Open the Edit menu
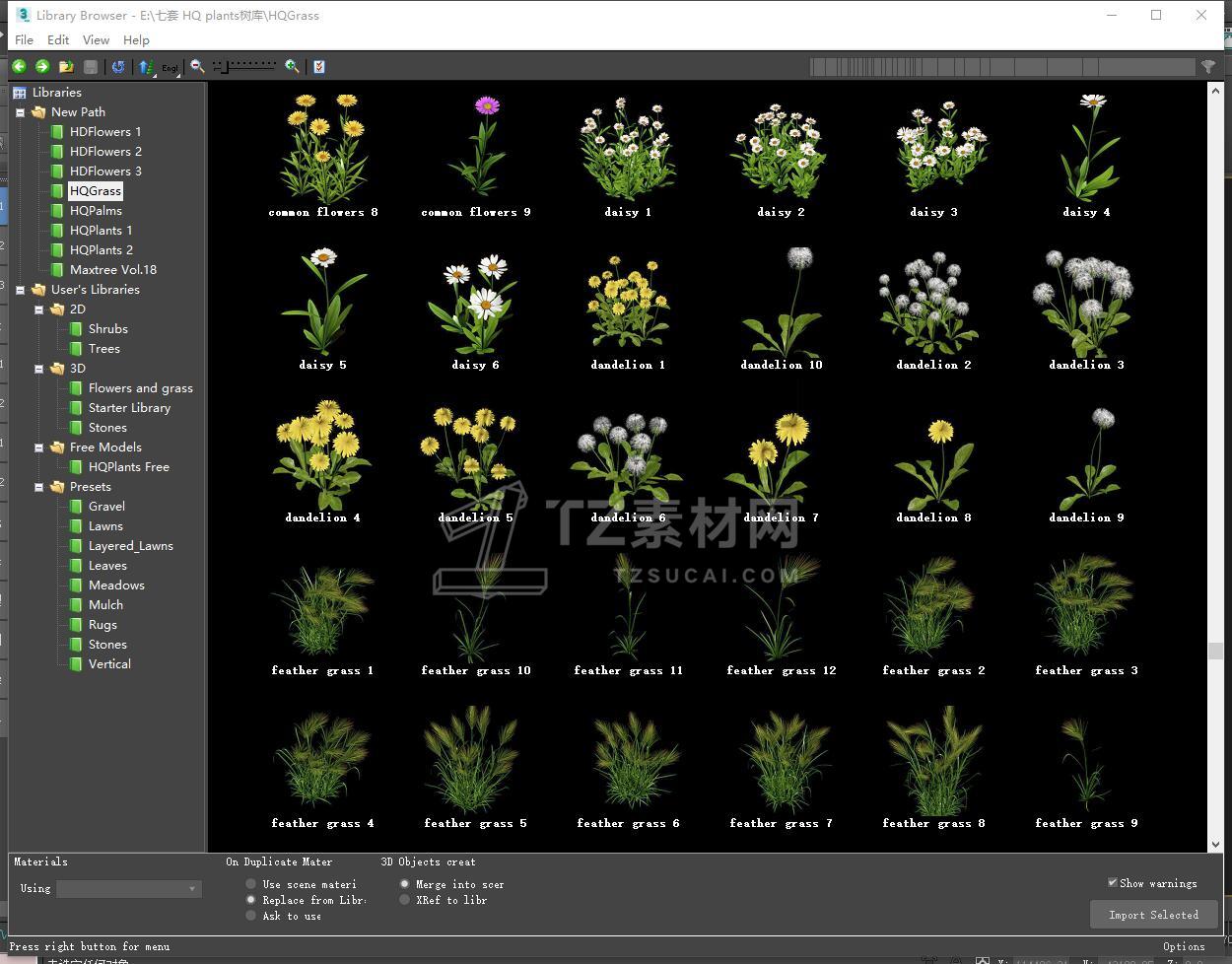 pyautogui.click(x=58, y=39)
